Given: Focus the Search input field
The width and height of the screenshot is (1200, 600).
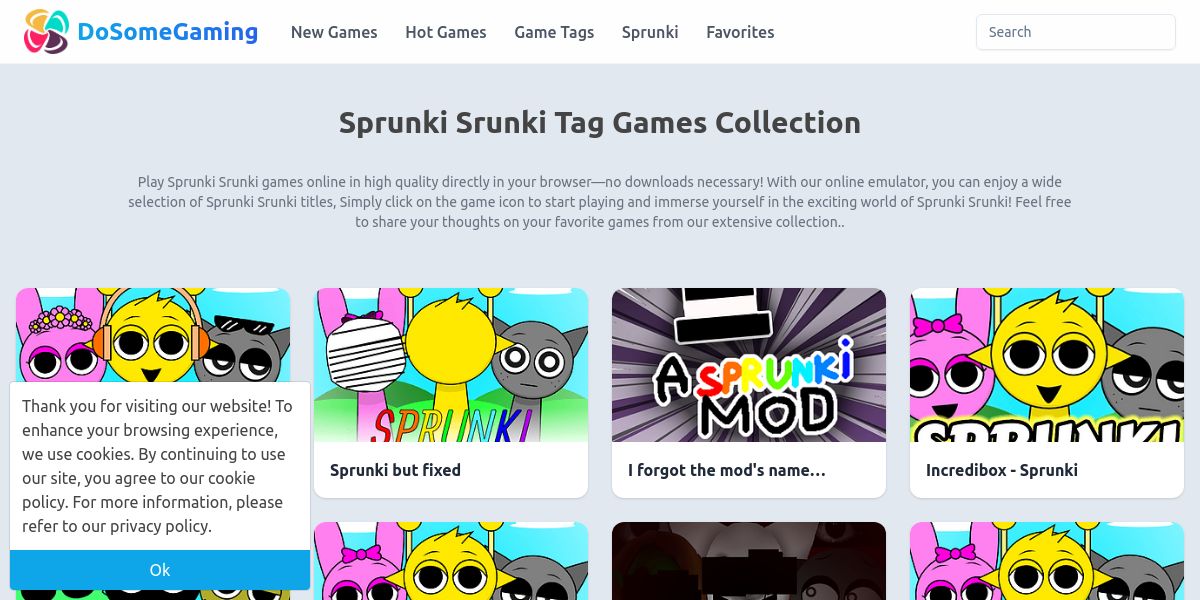Looking at the screenshot, I should [x=1076, y=32].
